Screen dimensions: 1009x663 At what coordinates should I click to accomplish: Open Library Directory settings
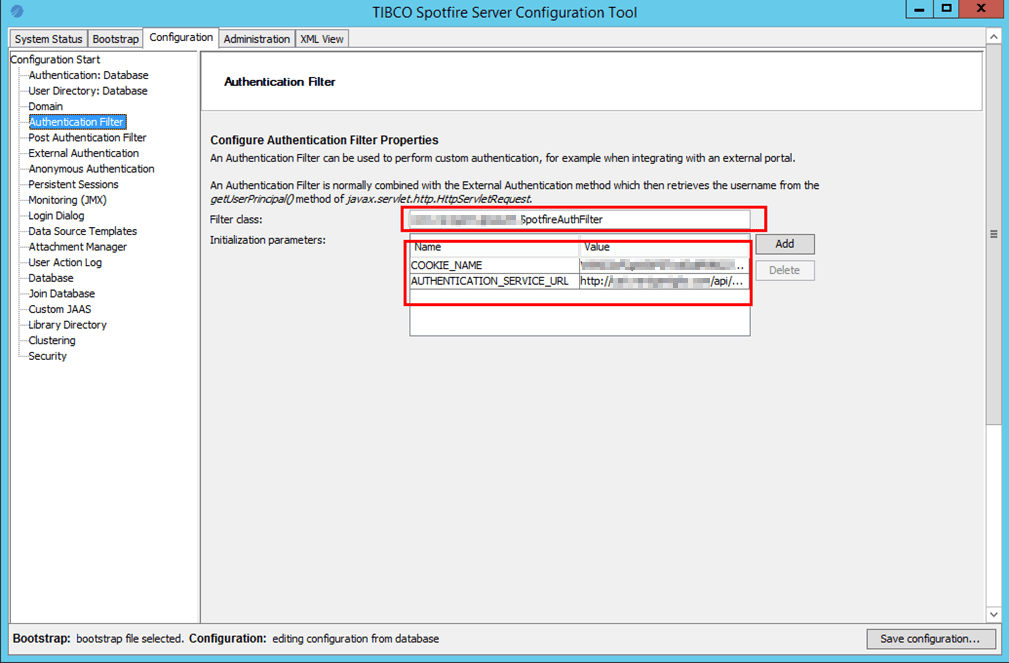[68, 325]
